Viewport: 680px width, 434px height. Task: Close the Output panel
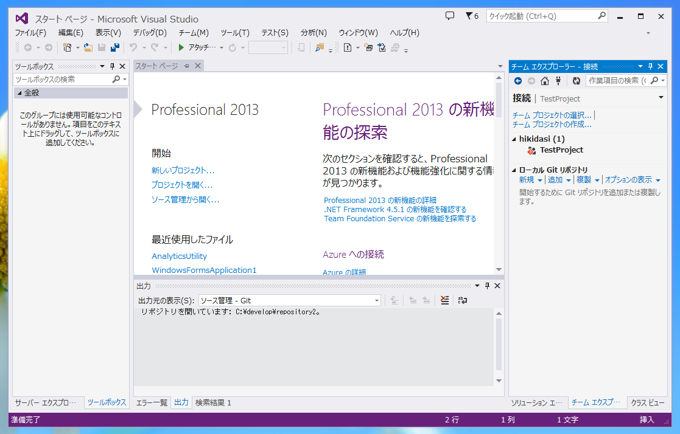tap(497, 286)
